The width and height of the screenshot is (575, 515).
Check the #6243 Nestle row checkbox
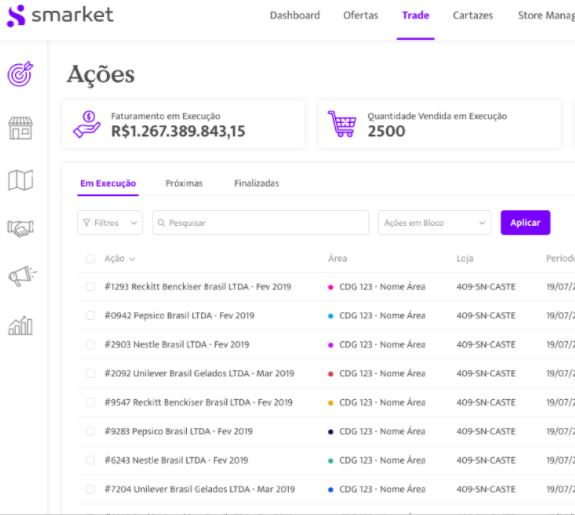coord(90,460)
